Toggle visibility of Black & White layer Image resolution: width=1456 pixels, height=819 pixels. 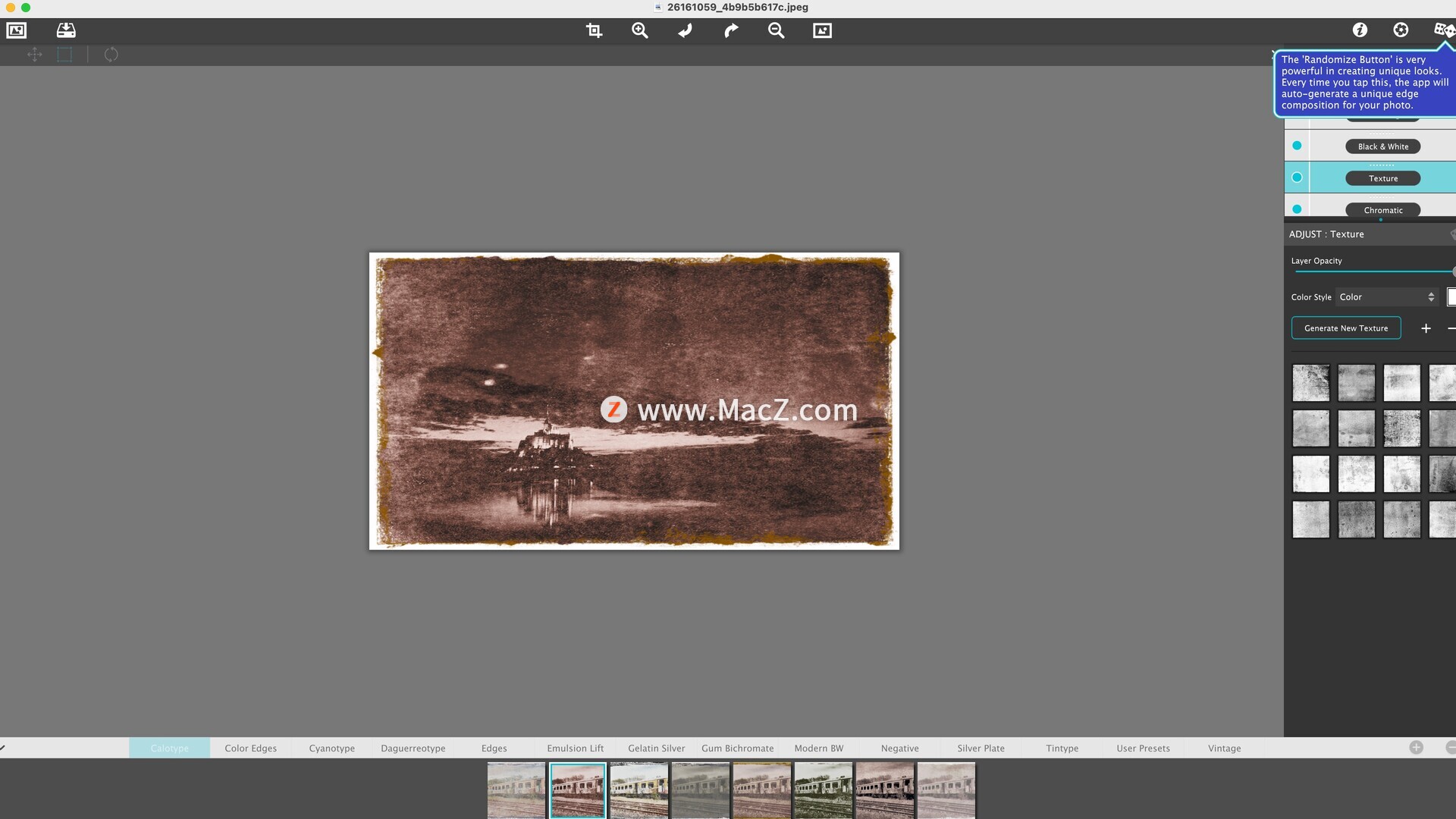tap(1297, 146)
